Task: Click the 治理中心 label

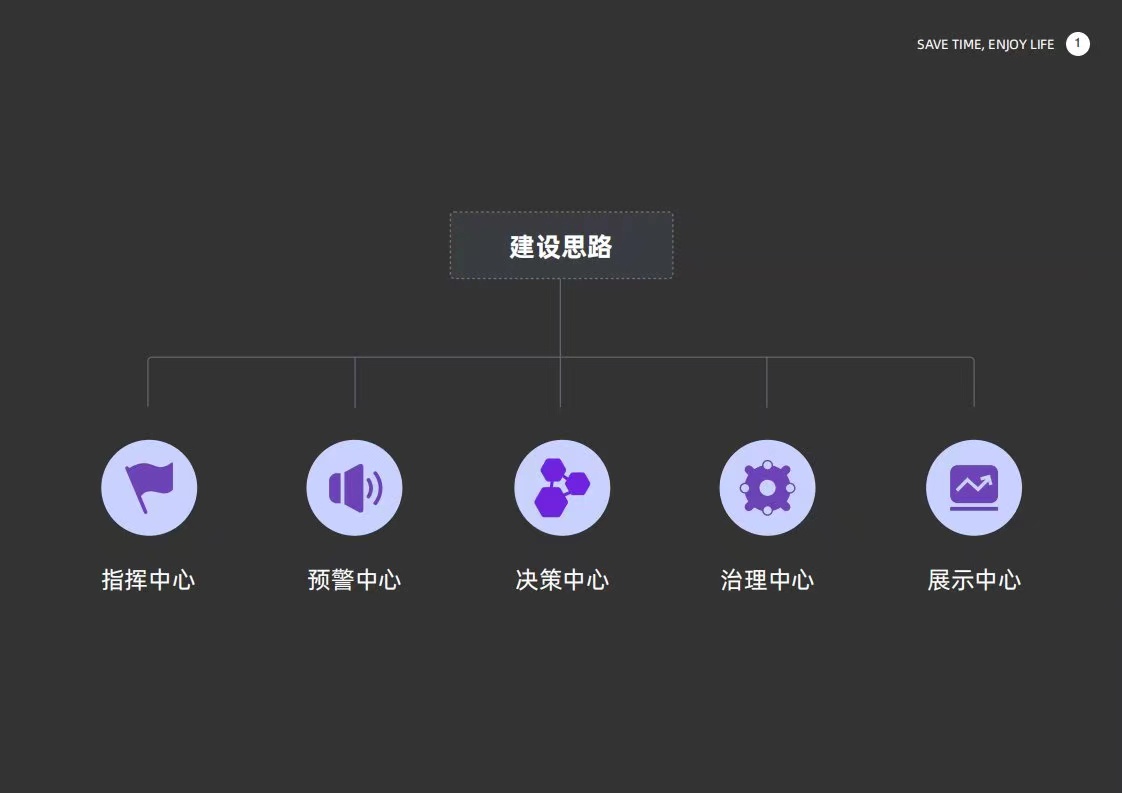Action: 767,580
